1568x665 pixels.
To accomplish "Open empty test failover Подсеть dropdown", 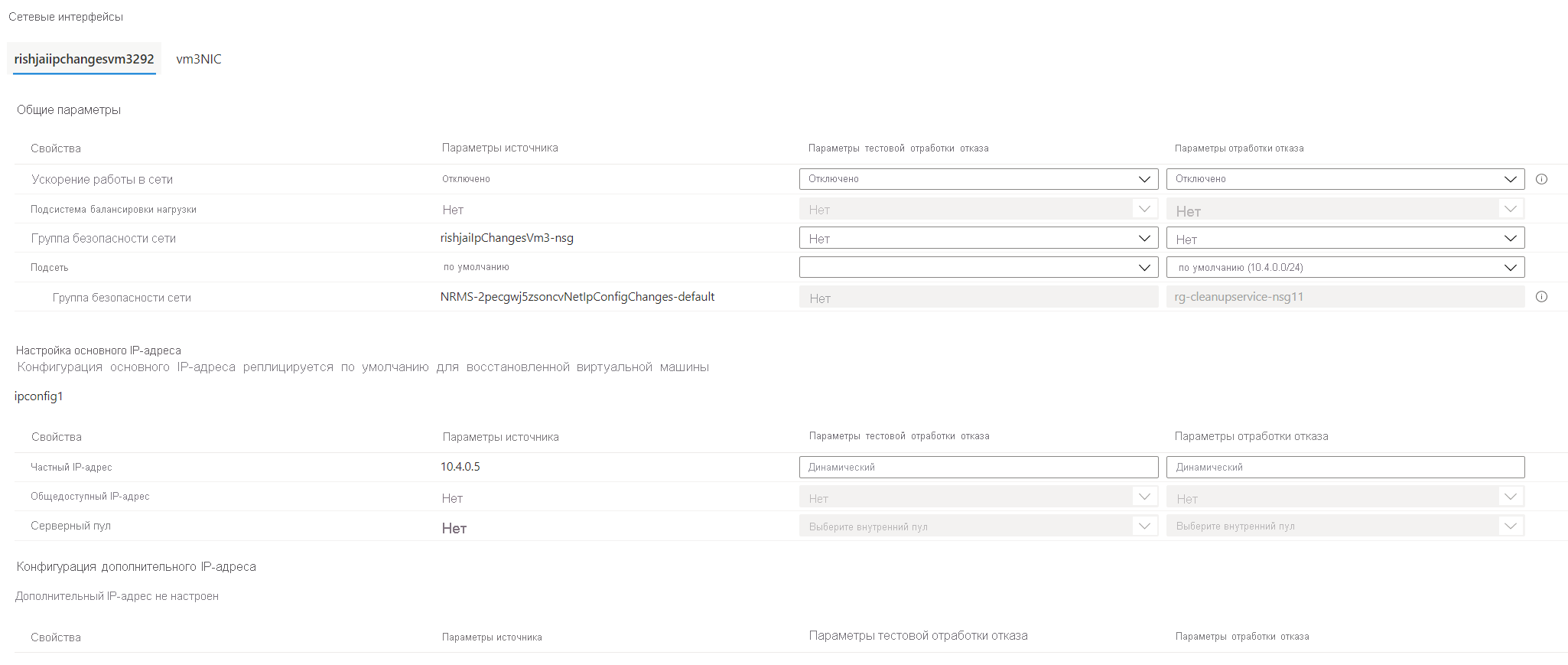I will click(x=978, y=267).
